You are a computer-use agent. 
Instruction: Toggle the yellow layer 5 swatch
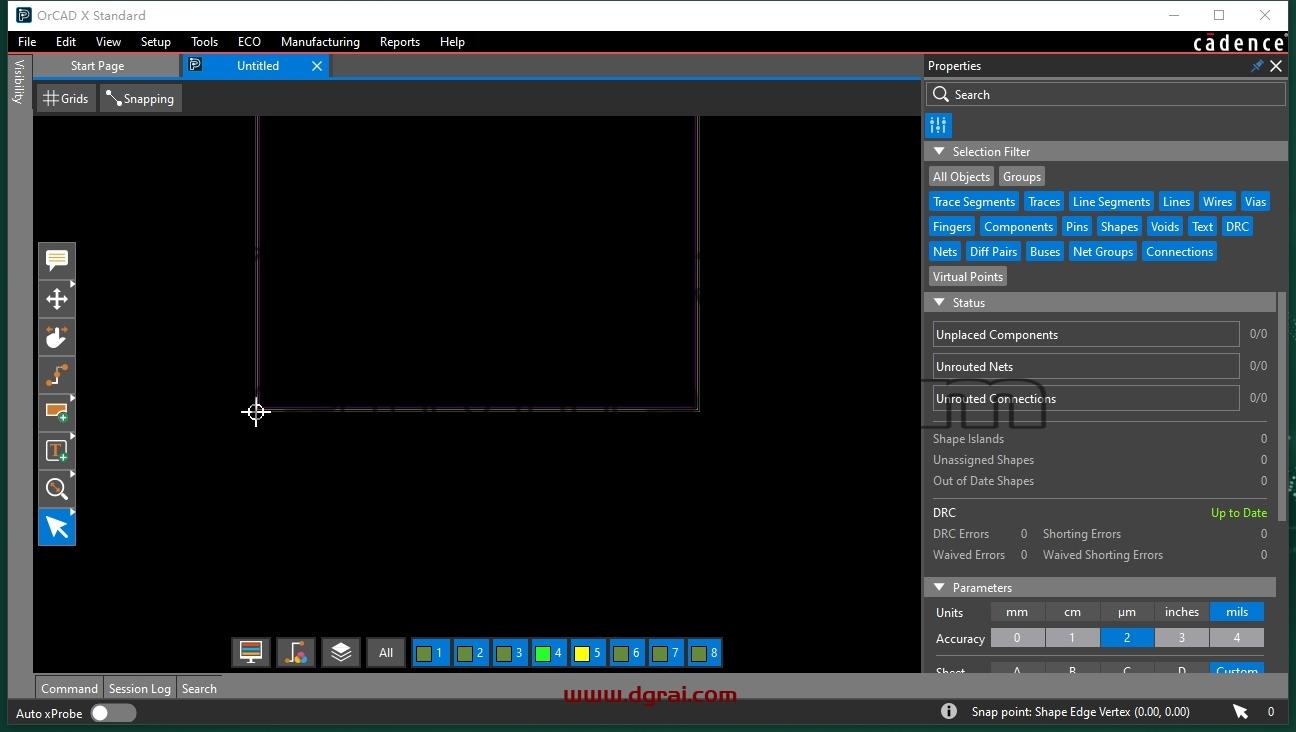point(588,653)
